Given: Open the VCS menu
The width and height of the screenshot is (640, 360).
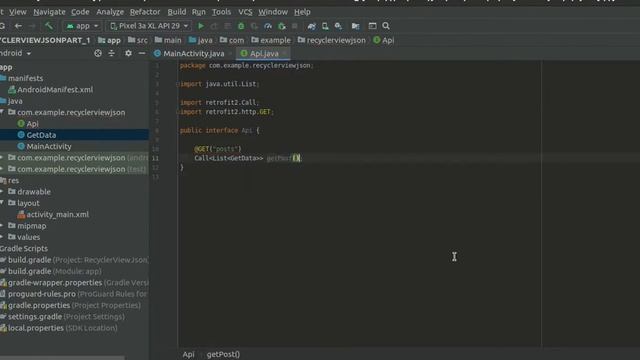Looking at the screenshot, I should pyautogui.click(x=245, y=12).
